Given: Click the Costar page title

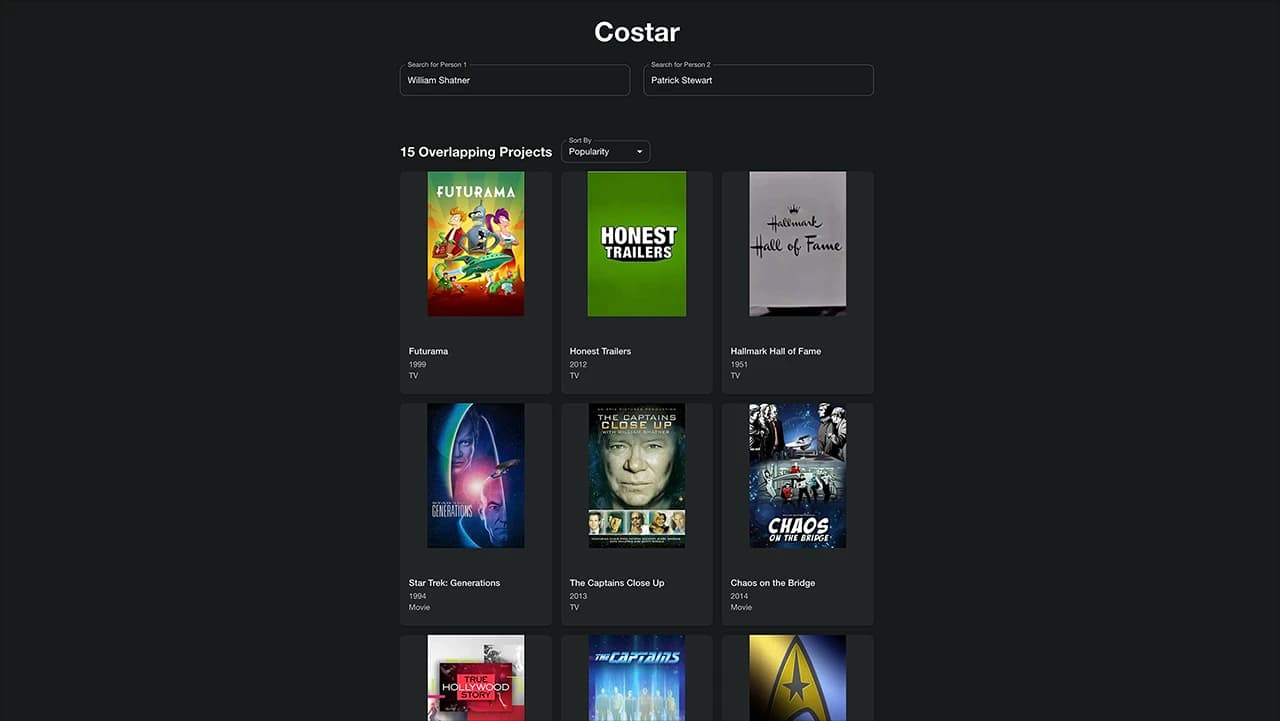Looking at the screenshot, I should point(637,32).
